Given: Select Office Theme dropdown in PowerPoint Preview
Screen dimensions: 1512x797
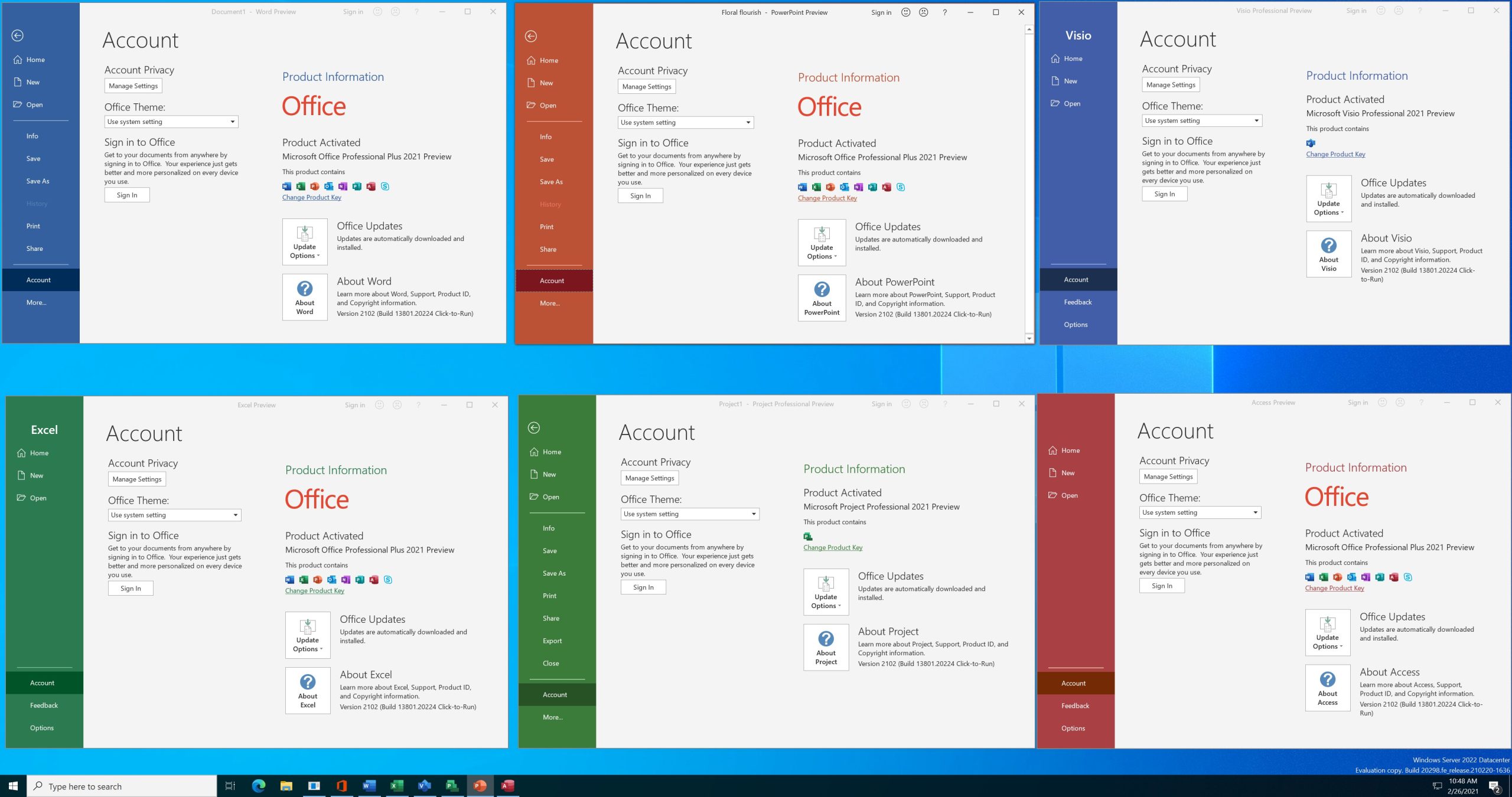Looking at the screenshot, I should click(x=685, y=122).
